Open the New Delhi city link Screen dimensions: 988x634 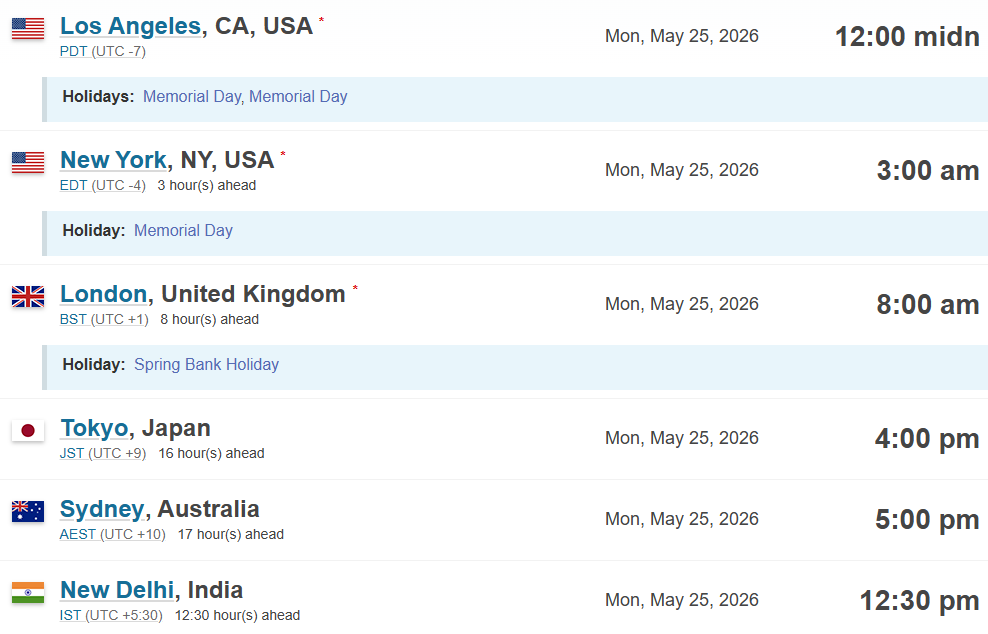click(x=117, y=590)
